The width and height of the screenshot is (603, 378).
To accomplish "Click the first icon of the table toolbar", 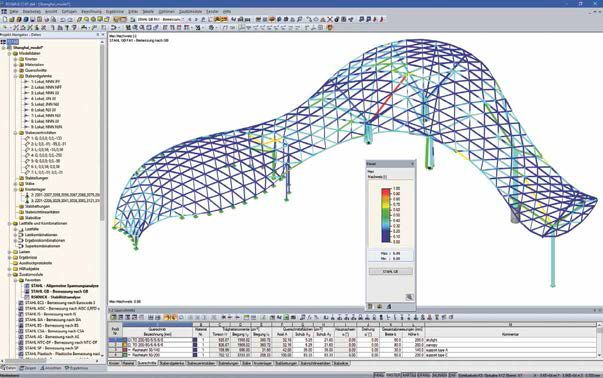I will [113, 318].
